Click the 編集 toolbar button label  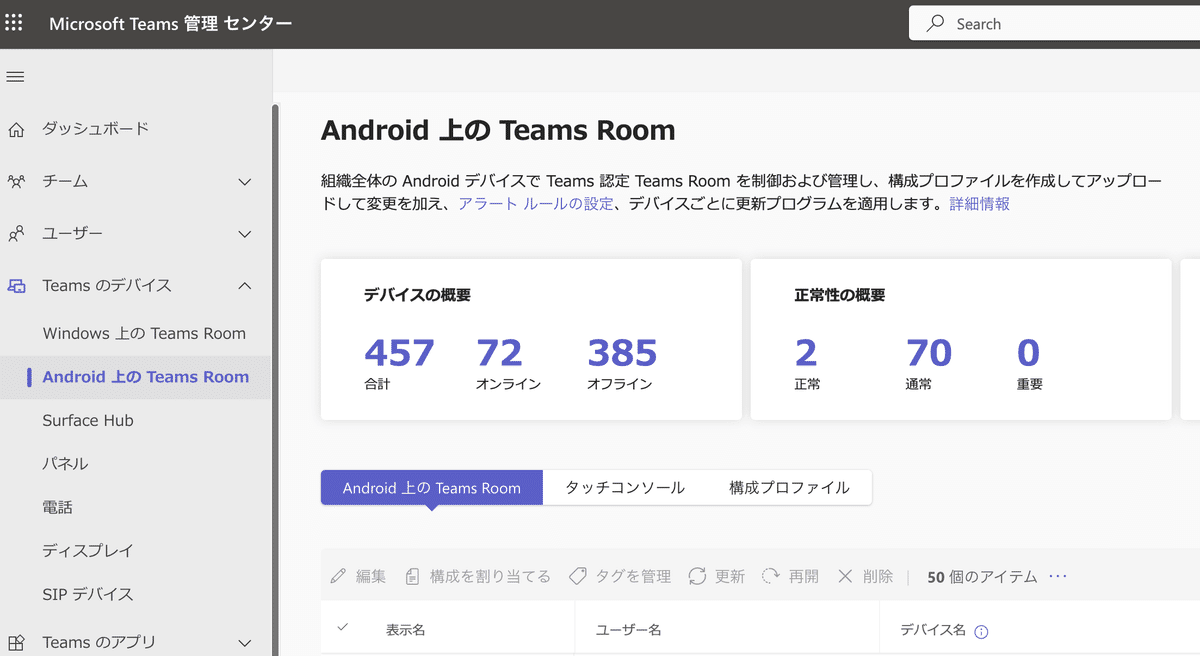point(371,576)
